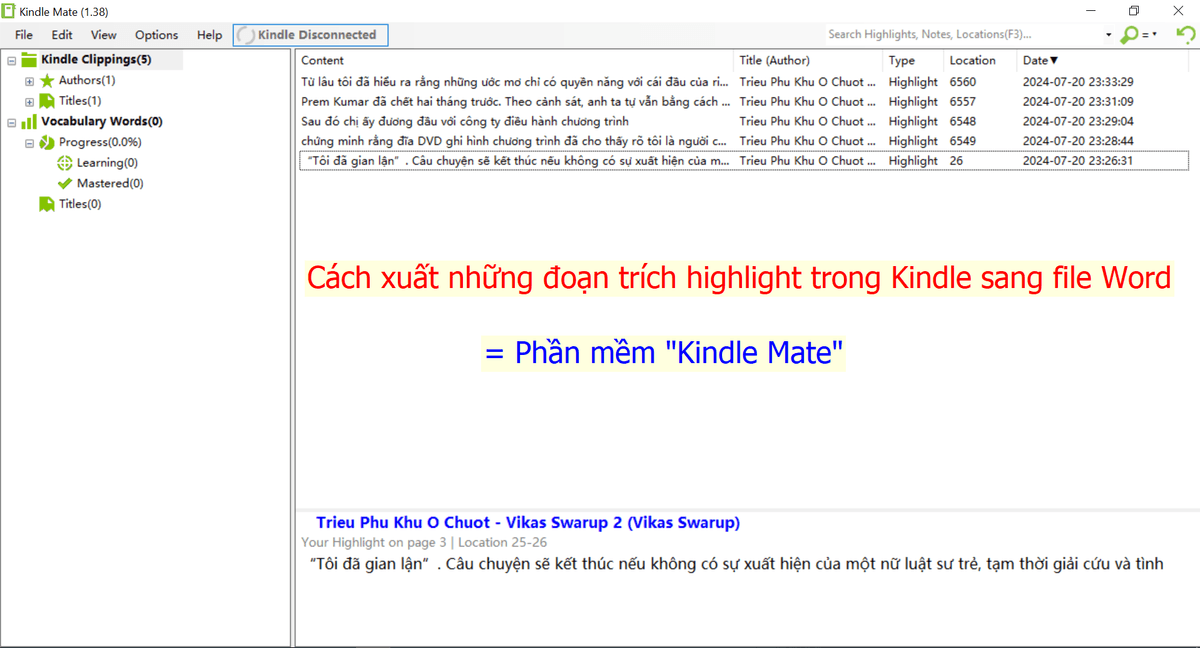Click the Vocabulary Words bar-chart icon
1200x648 pixels.
point(27,121)
